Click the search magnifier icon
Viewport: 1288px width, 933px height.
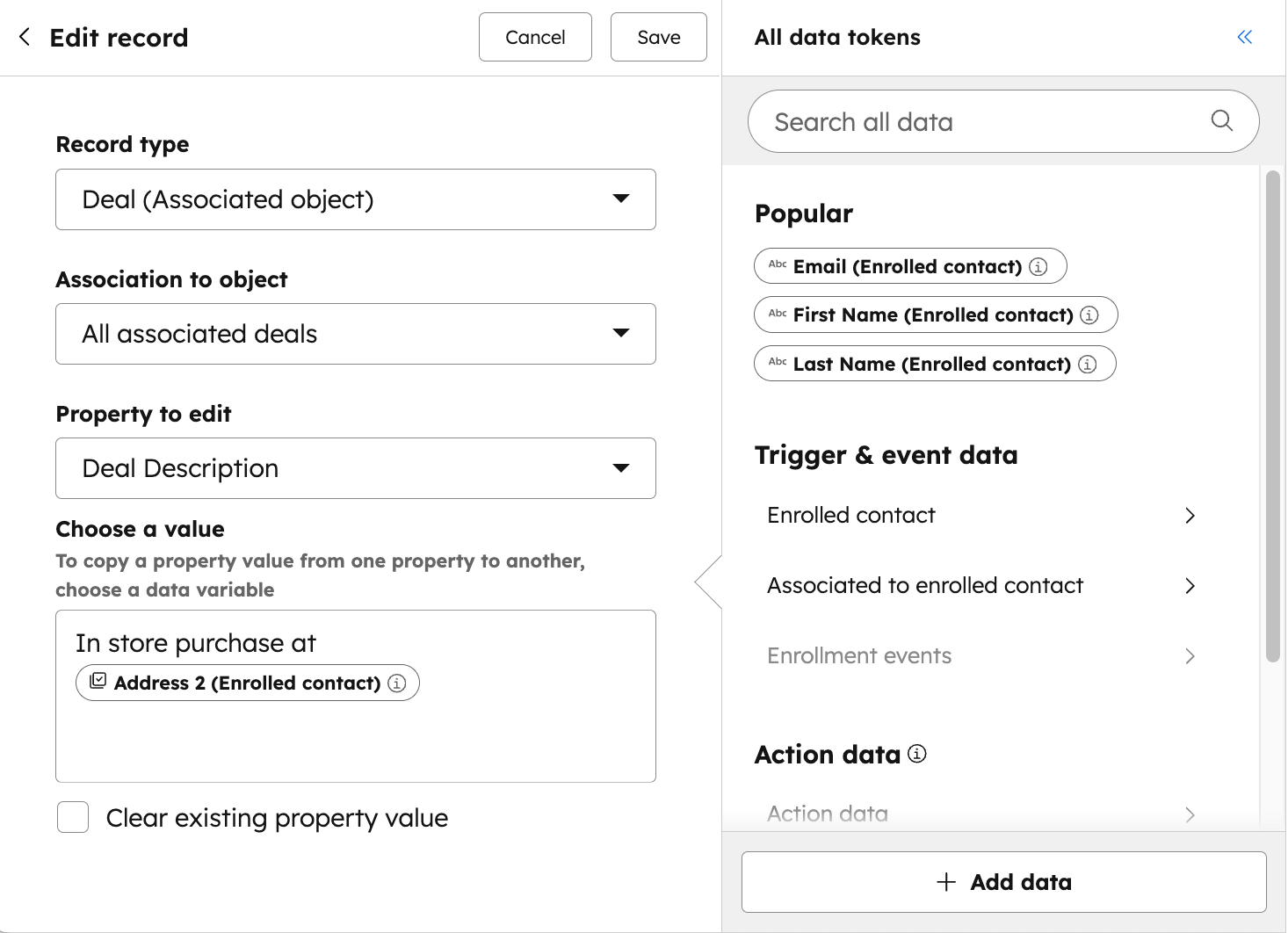[x=1221, y=121]
